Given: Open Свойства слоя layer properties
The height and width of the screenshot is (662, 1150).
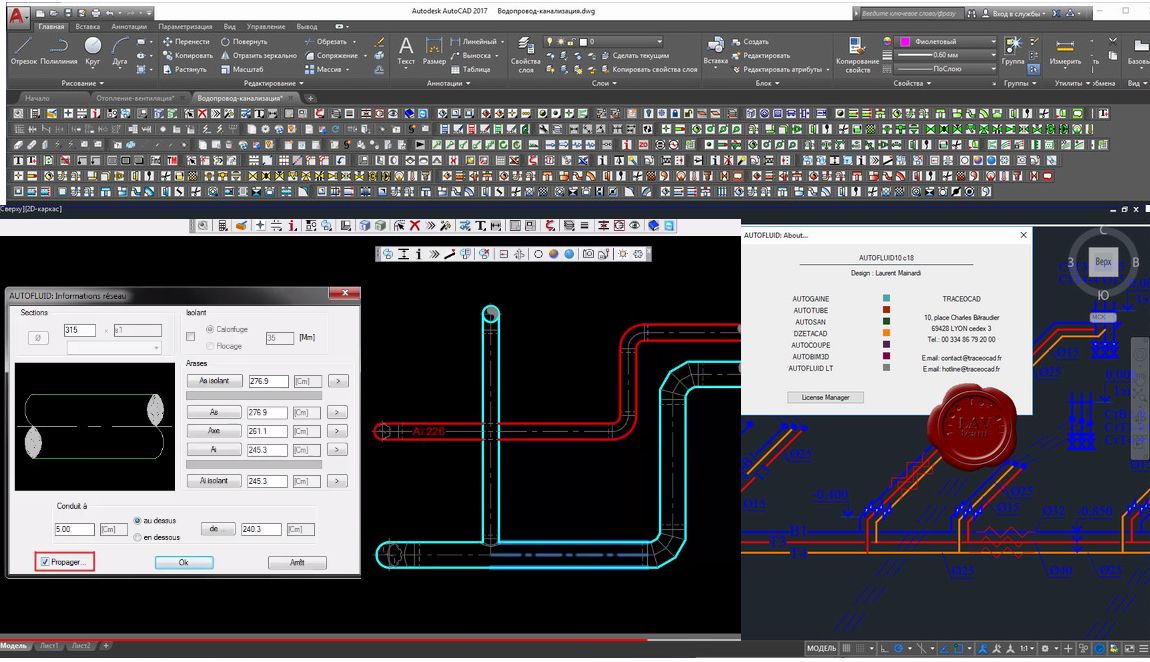Looking at the screenshot, I should point(525,54).
